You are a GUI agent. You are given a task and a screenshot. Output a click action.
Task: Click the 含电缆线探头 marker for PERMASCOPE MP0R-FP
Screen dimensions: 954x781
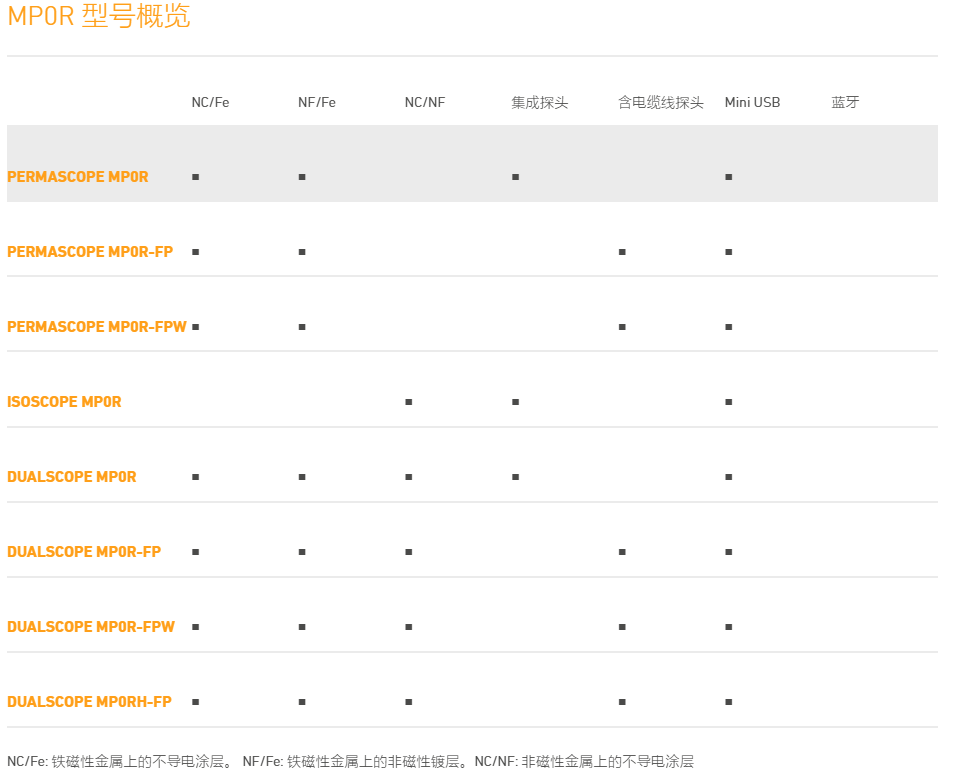tap(621, 252)
